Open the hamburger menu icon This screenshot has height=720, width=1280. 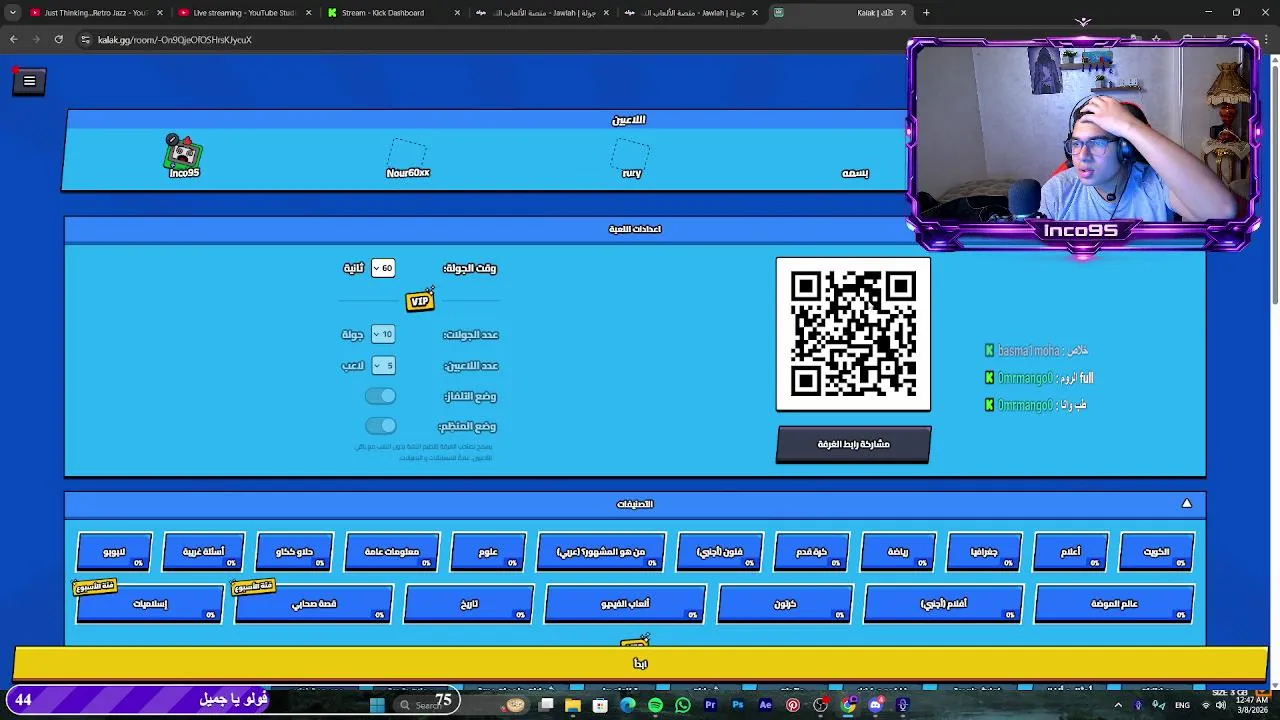pos(29,81)
